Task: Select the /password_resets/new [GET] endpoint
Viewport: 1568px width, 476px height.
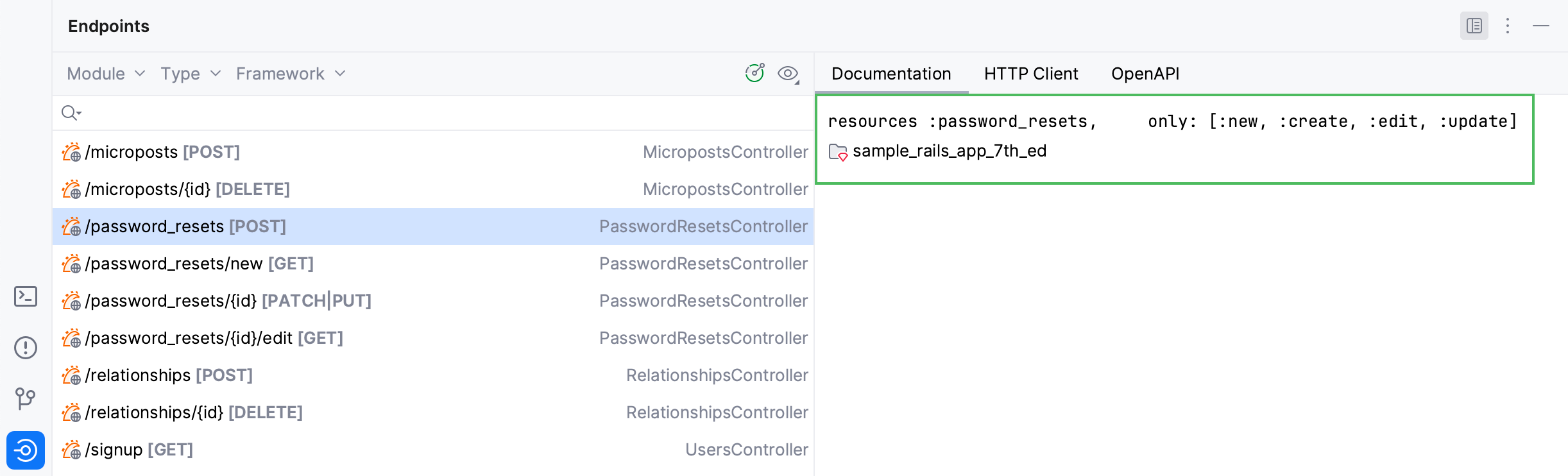Action: 199,264
